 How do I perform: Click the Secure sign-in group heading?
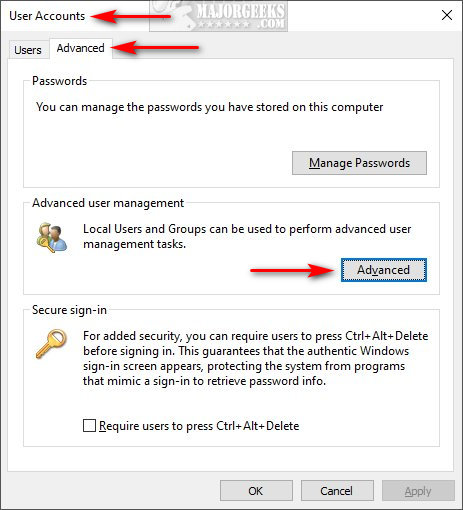(x=69, y=310)
